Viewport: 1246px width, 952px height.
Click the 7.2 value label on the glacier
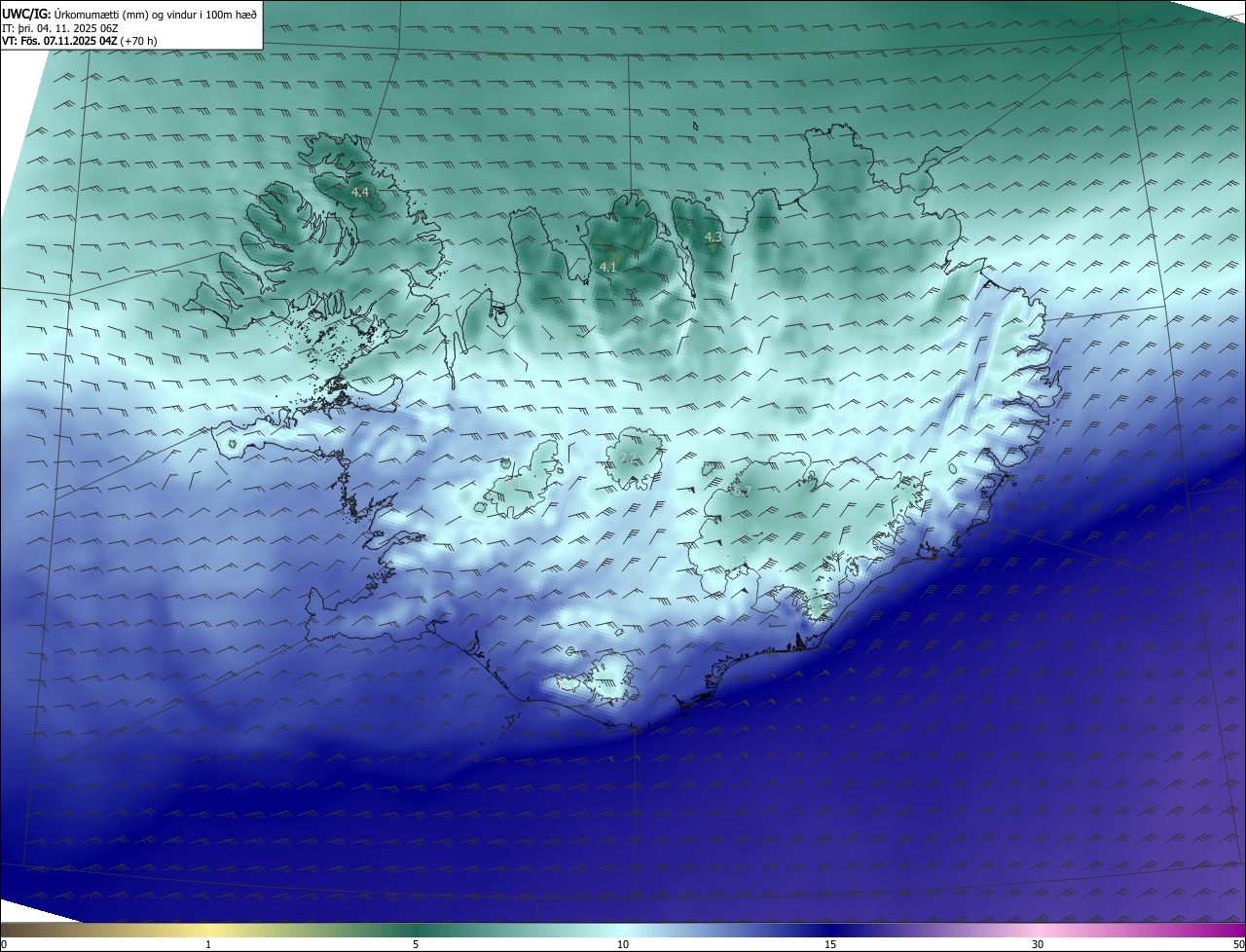(628, 458)
